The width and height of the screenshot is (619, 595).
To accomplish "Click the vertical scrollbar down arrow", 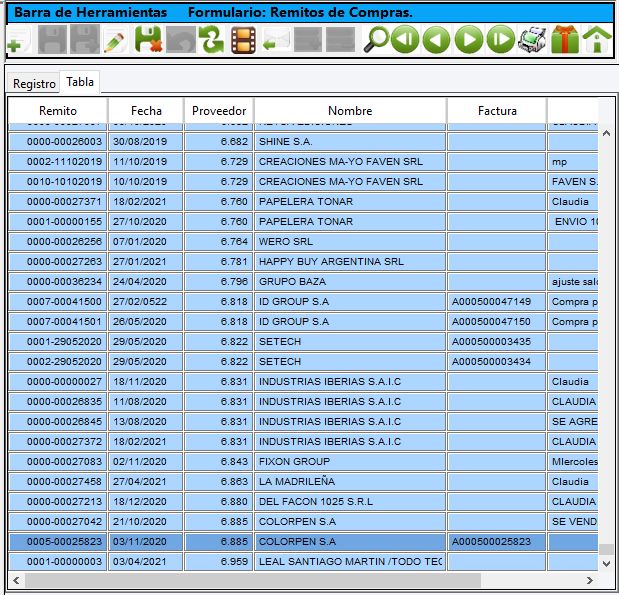I will tap(607, 564).
